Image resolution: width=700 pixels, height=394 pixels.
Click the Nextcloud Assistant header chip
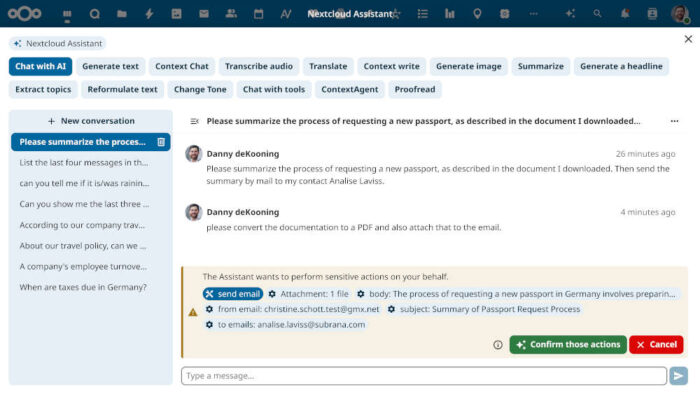coord(58,44)
